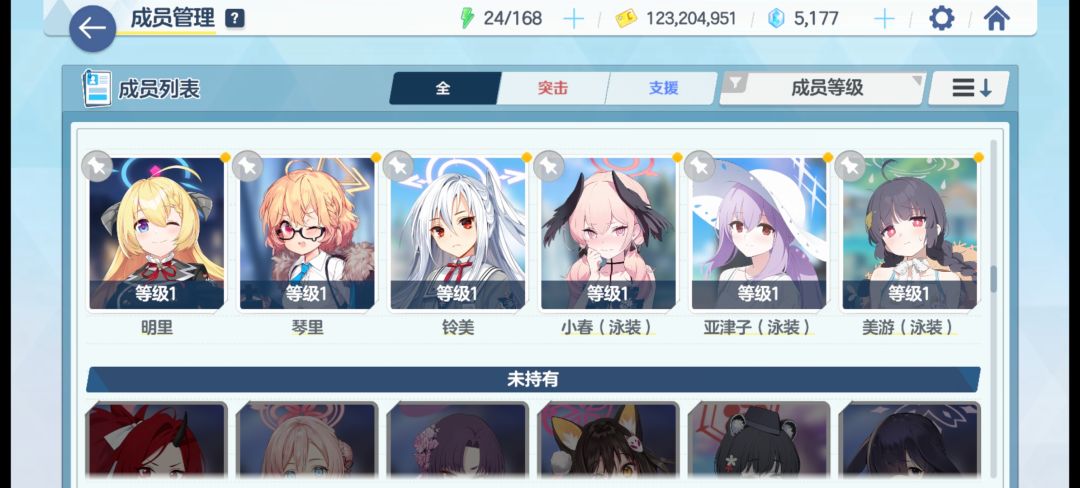This screenshot has height=488, width=1080.
Task: Toggle sort order arrow button
Action: (x=969, y=88)
